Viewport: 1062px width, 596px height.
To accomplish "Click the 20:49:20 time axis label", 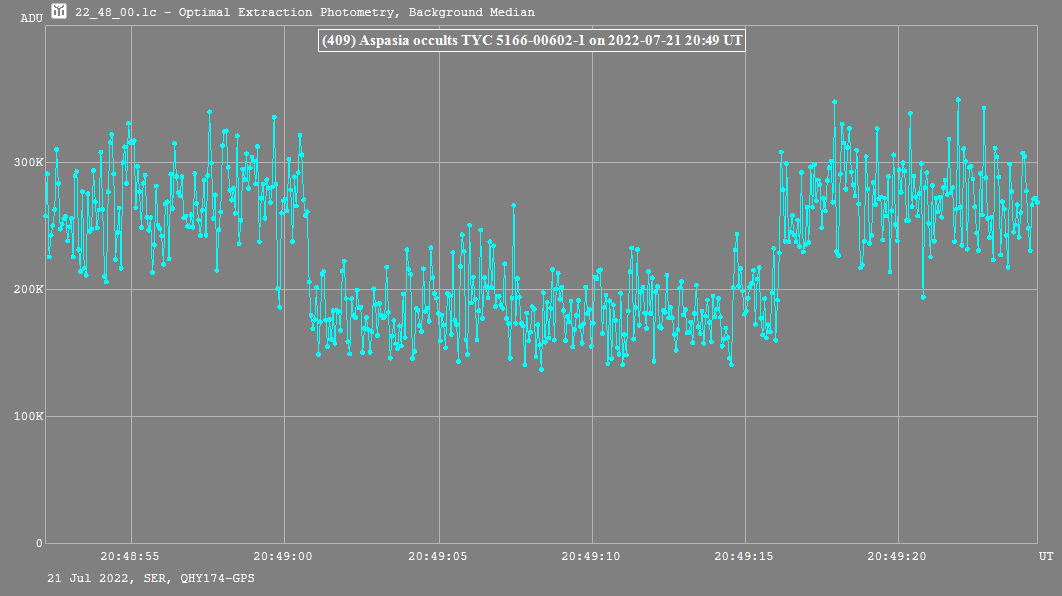I will tap(897, 556).
